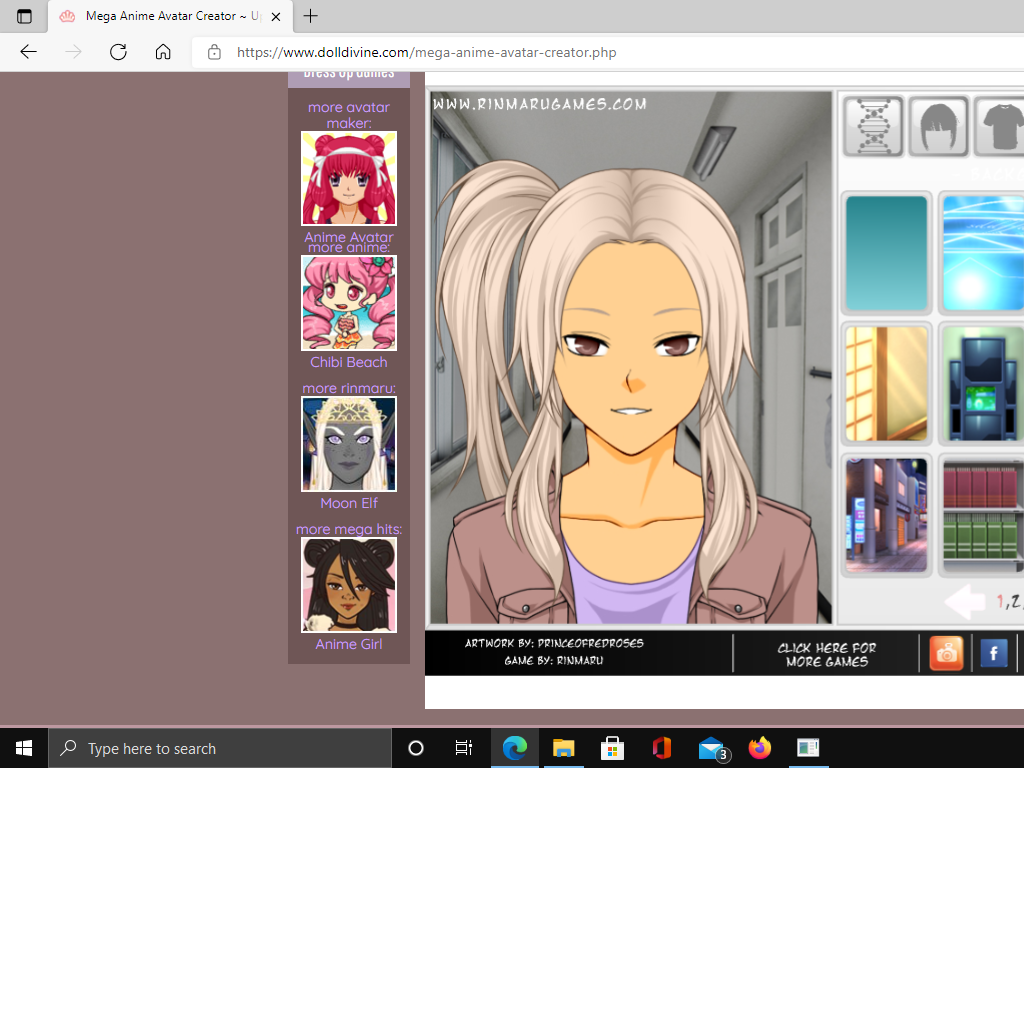Open a new browser tab
Viewport: 1024px width, 1024px height.
pos(311,16)
